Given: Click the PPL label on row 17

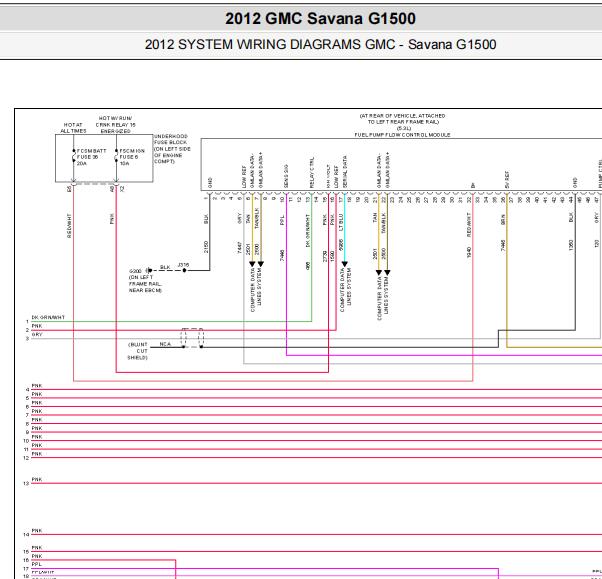Looking at the screenshot, I should pyautogui.click(x=37, y=564).
